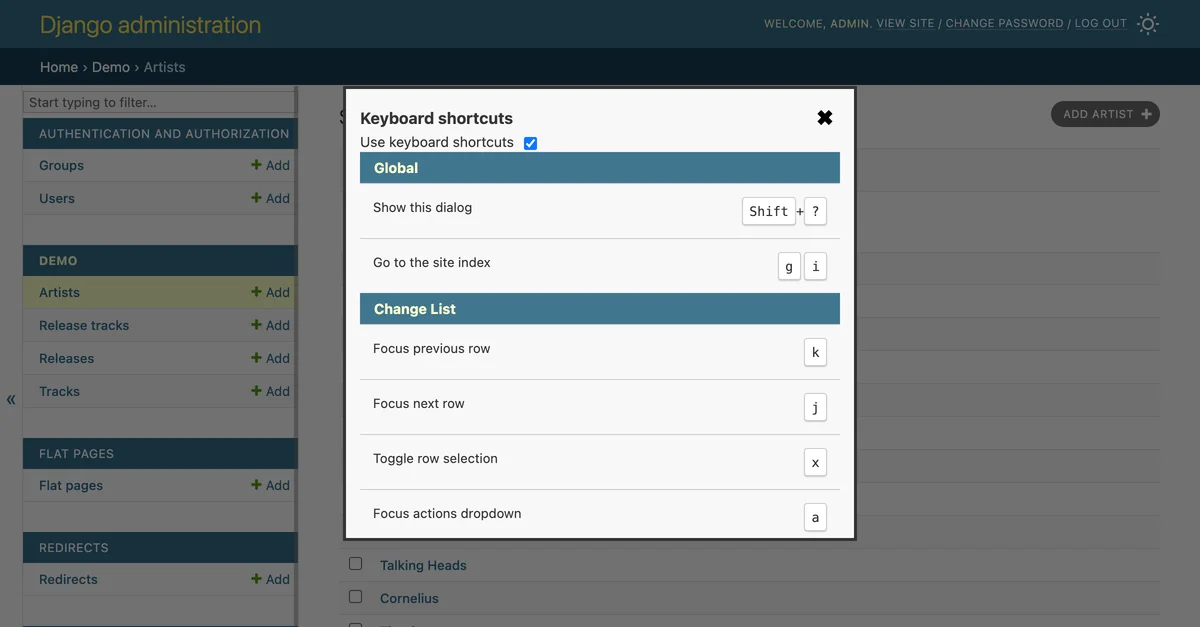Tick the checkbox for Cornelius row
This screenshot has height=627, width=1200.
[x=355, y=597]
